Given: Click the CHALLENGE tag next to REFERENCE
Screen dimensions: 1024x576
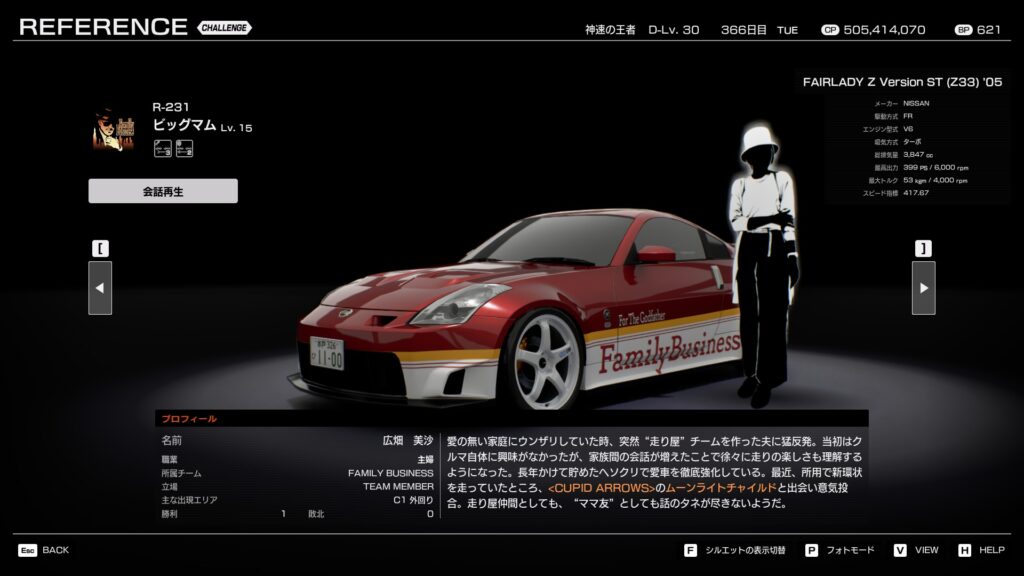Looking at the screenshot, I should (224, 28).
